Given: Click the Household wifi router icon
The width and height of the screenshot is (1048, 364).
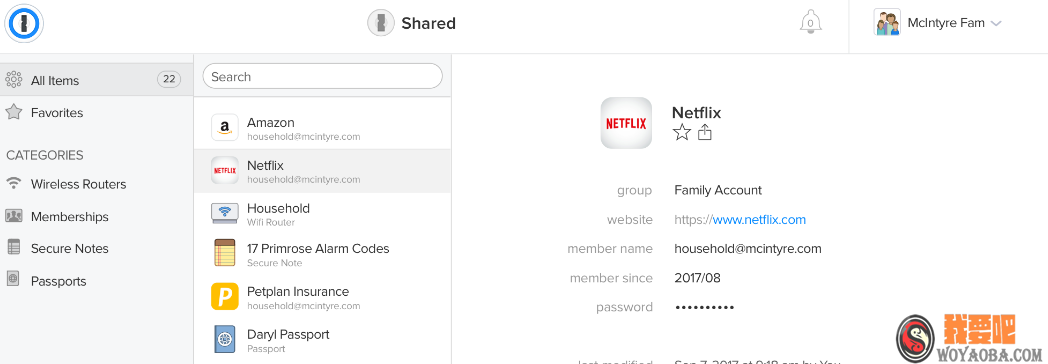Looking at the screenshot, I should point(225,213).
